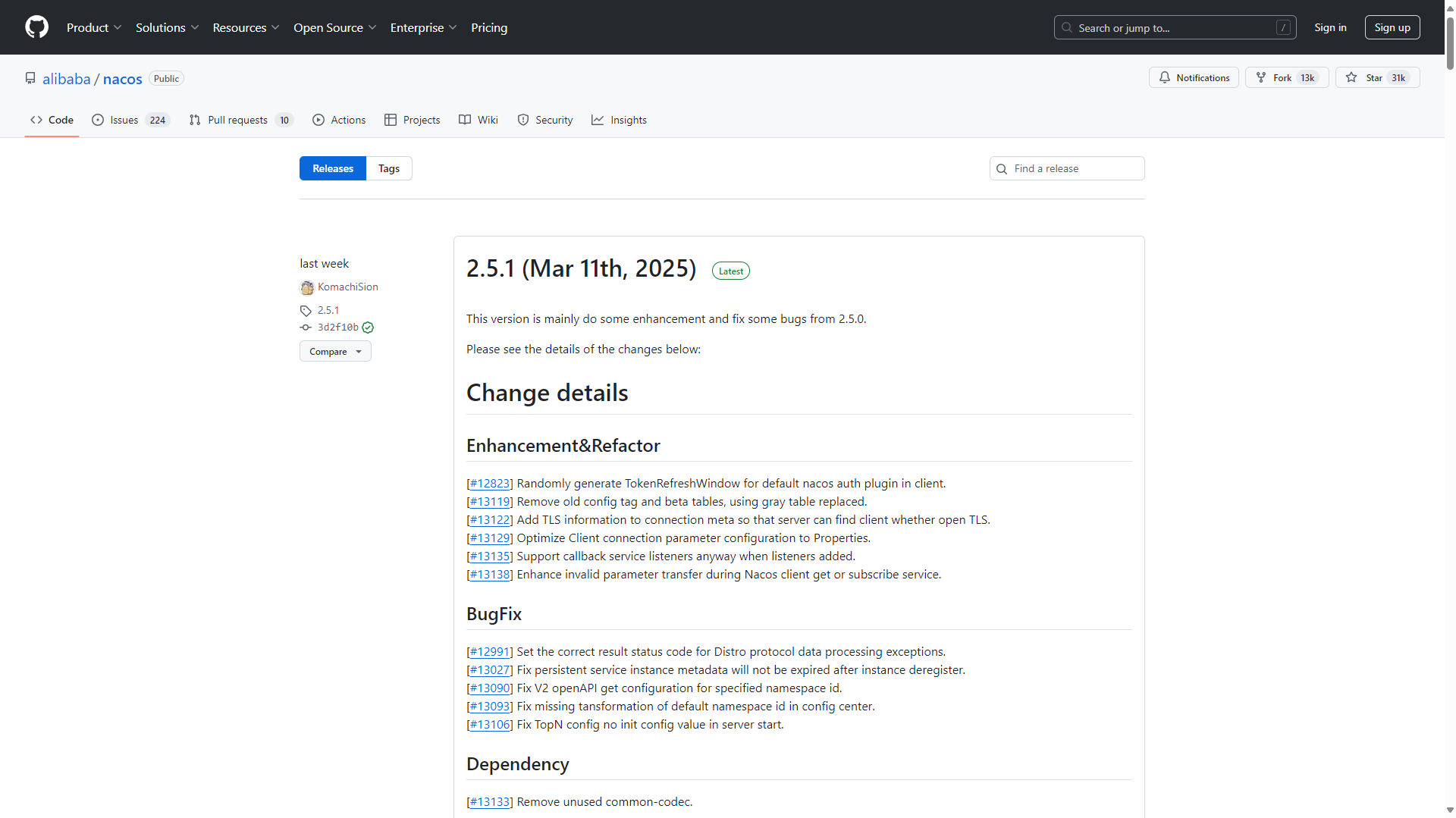Click the Actions play icon

click(x=318, y=120)
